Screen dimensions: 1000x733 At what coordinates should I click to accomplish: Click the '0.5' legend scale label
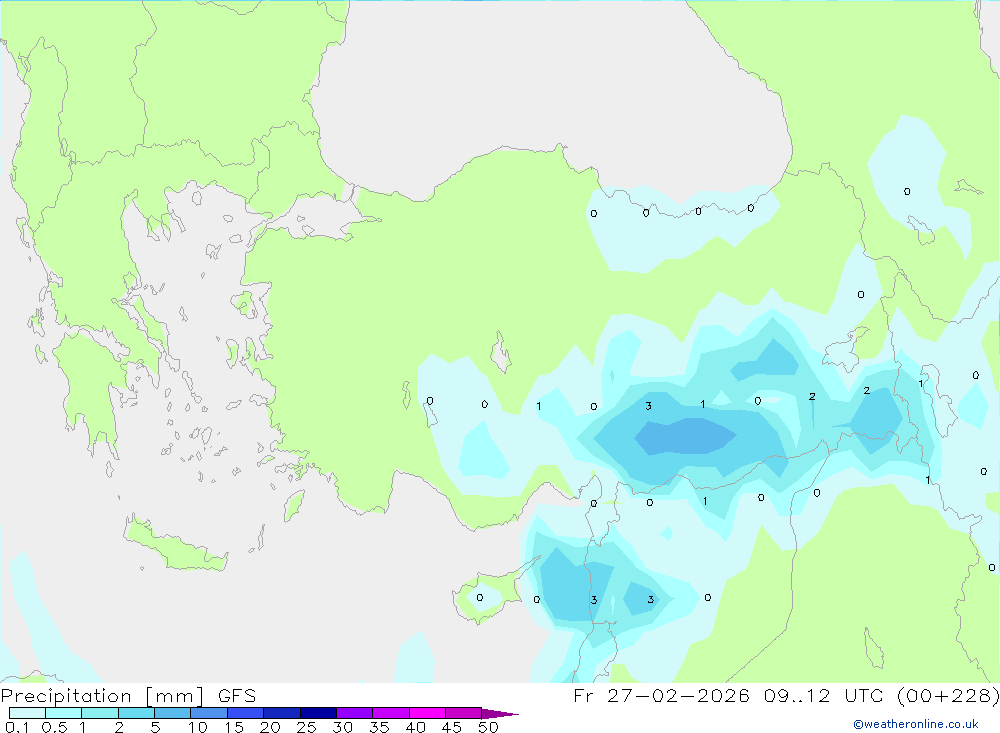[x=54, y=727]
